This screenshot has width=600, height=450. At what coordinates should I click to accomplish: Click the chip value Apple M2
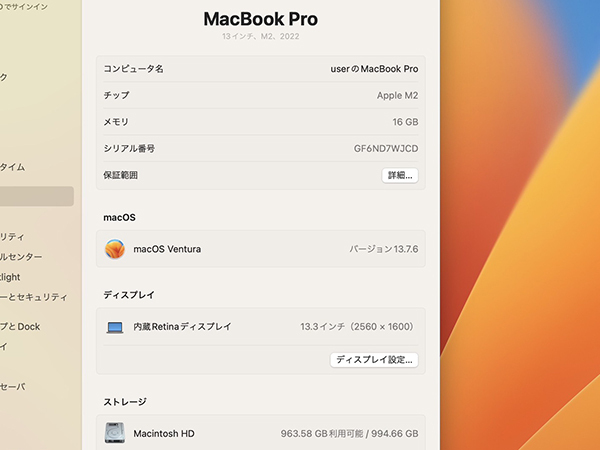pyautogui.click(x=397, y=95)
